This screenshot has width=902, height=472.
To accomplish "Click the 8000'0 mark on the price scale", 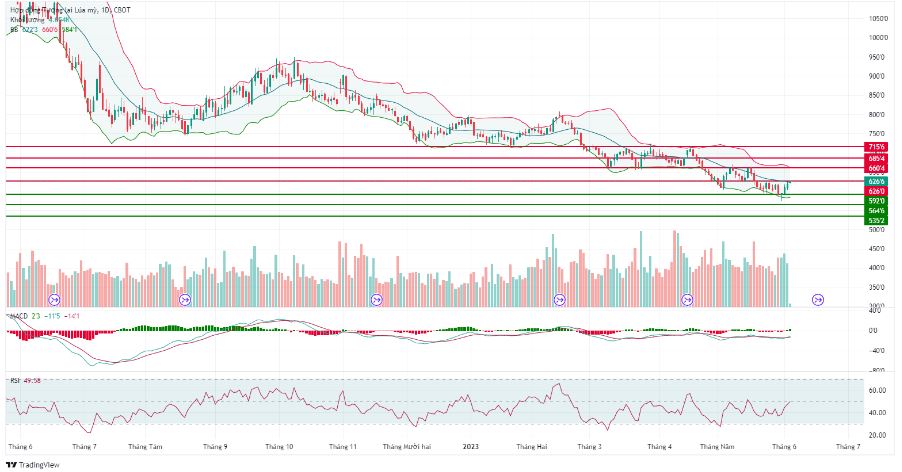I will click(878, 115).
